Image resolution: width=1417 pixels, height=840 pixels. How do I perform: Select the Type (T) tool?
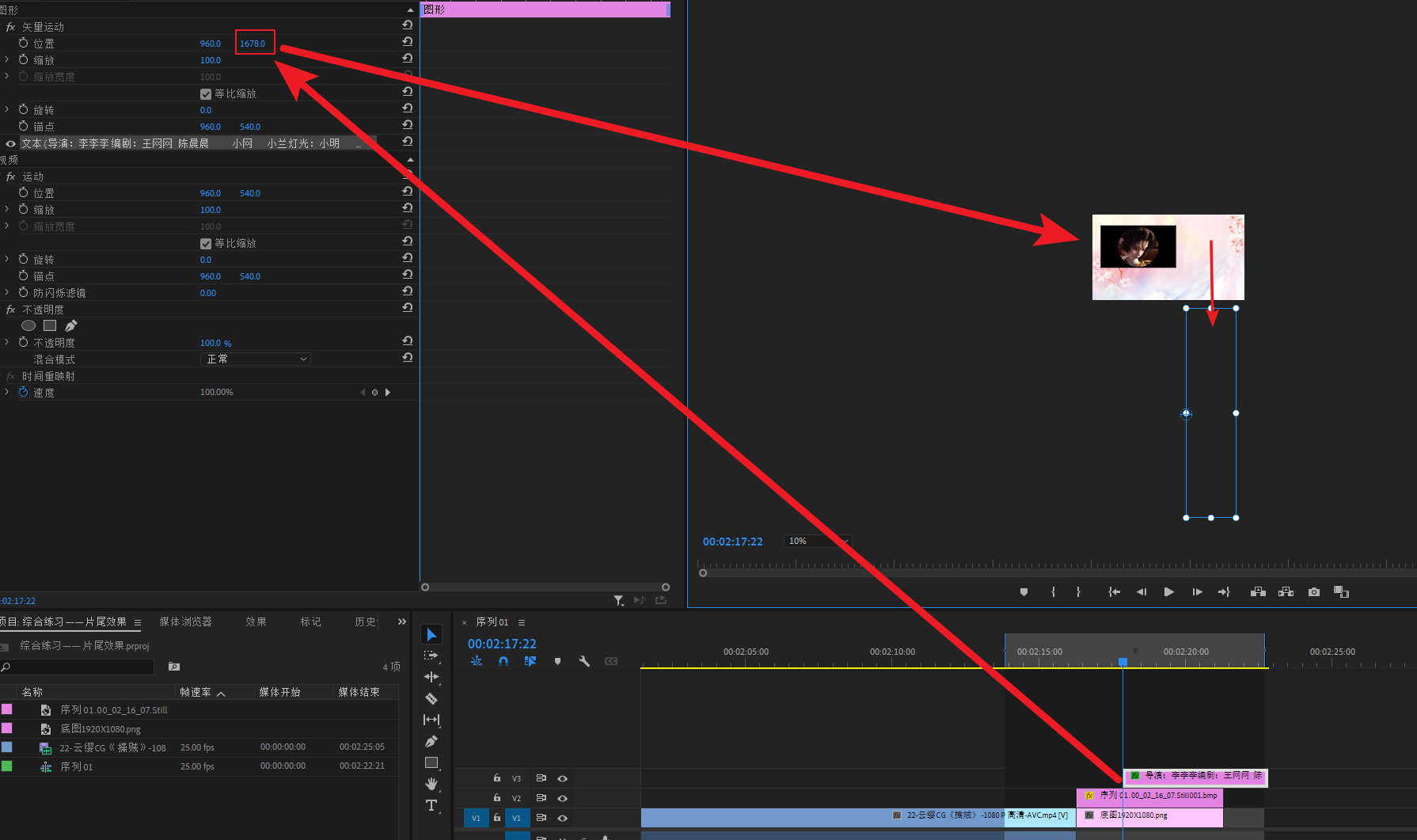click(431, 805)
